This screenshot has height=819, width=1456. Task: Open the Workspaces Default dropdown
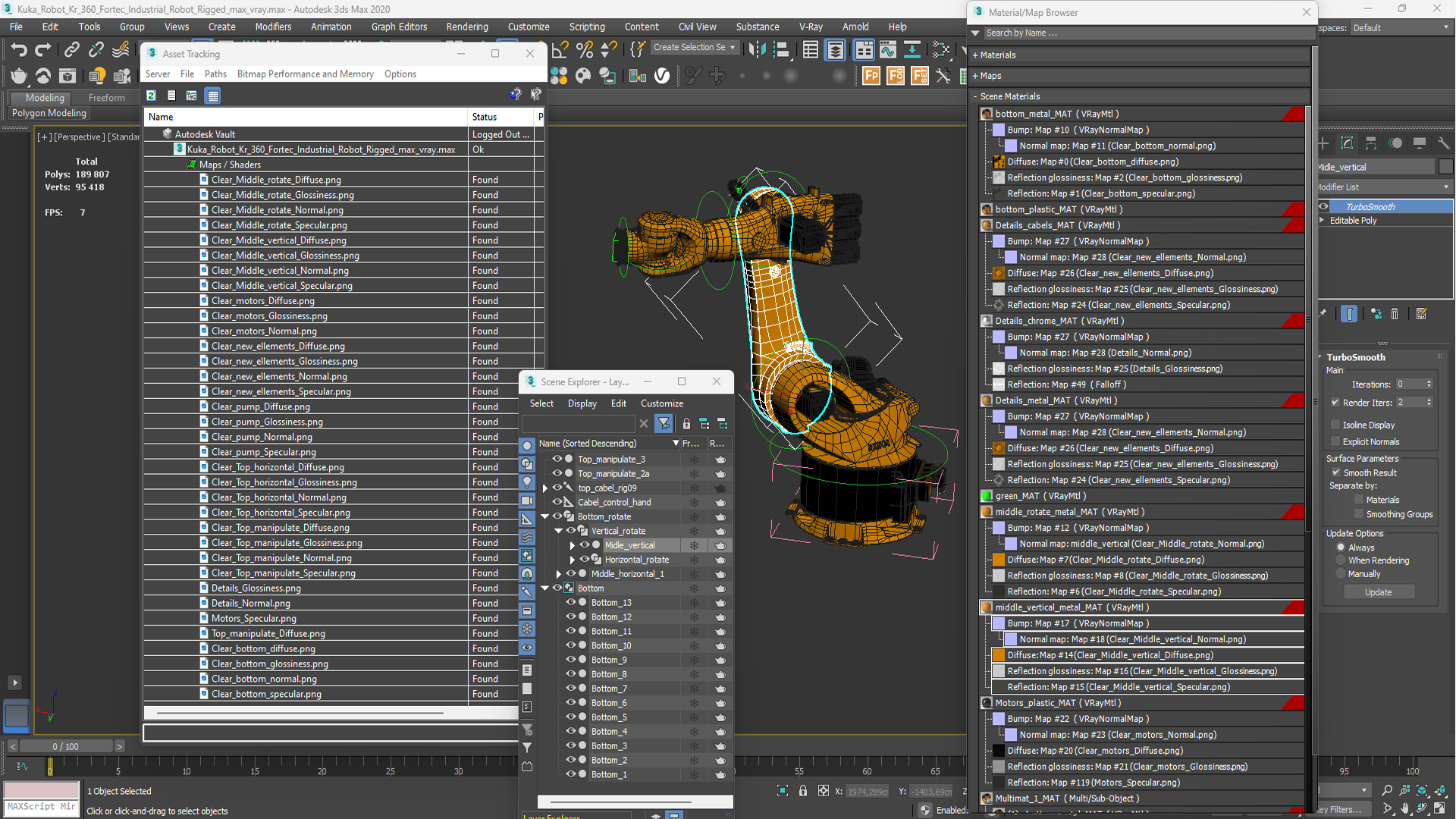coord(1401,28)
